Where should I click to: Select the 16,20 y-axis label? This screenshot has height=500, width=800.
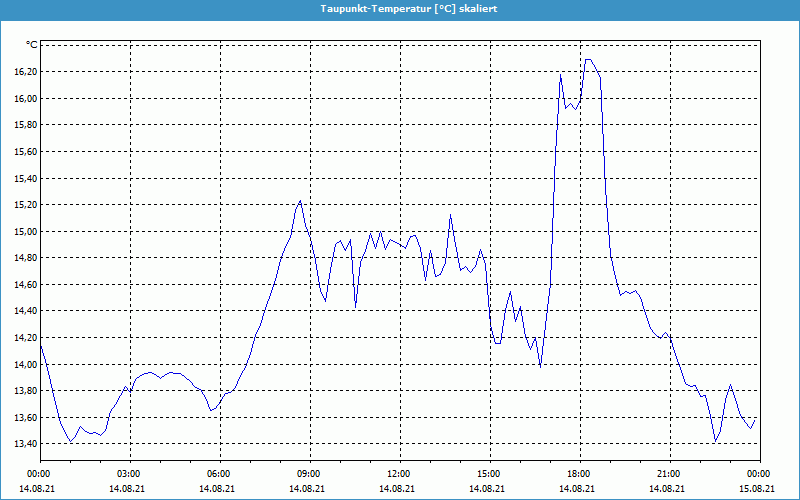coord(24,72)
